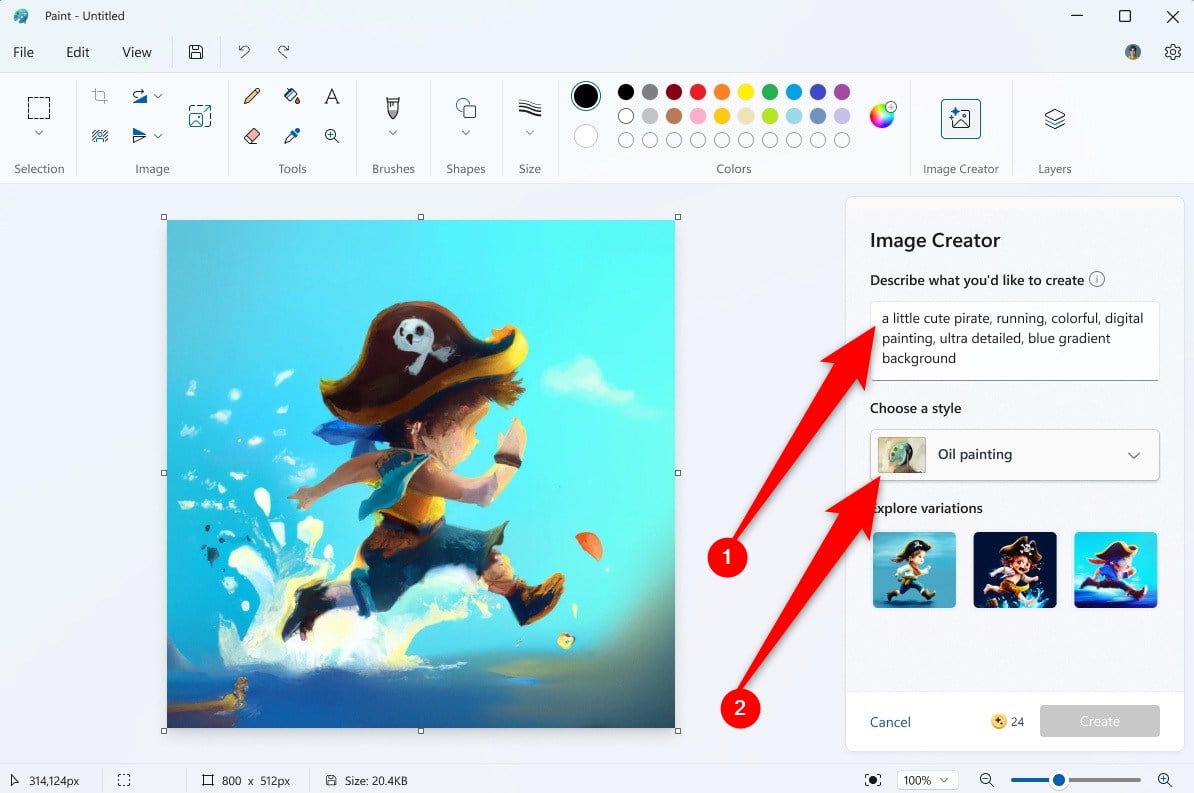
Task: Click the prompt description text field
Action: pos(1014,341)
